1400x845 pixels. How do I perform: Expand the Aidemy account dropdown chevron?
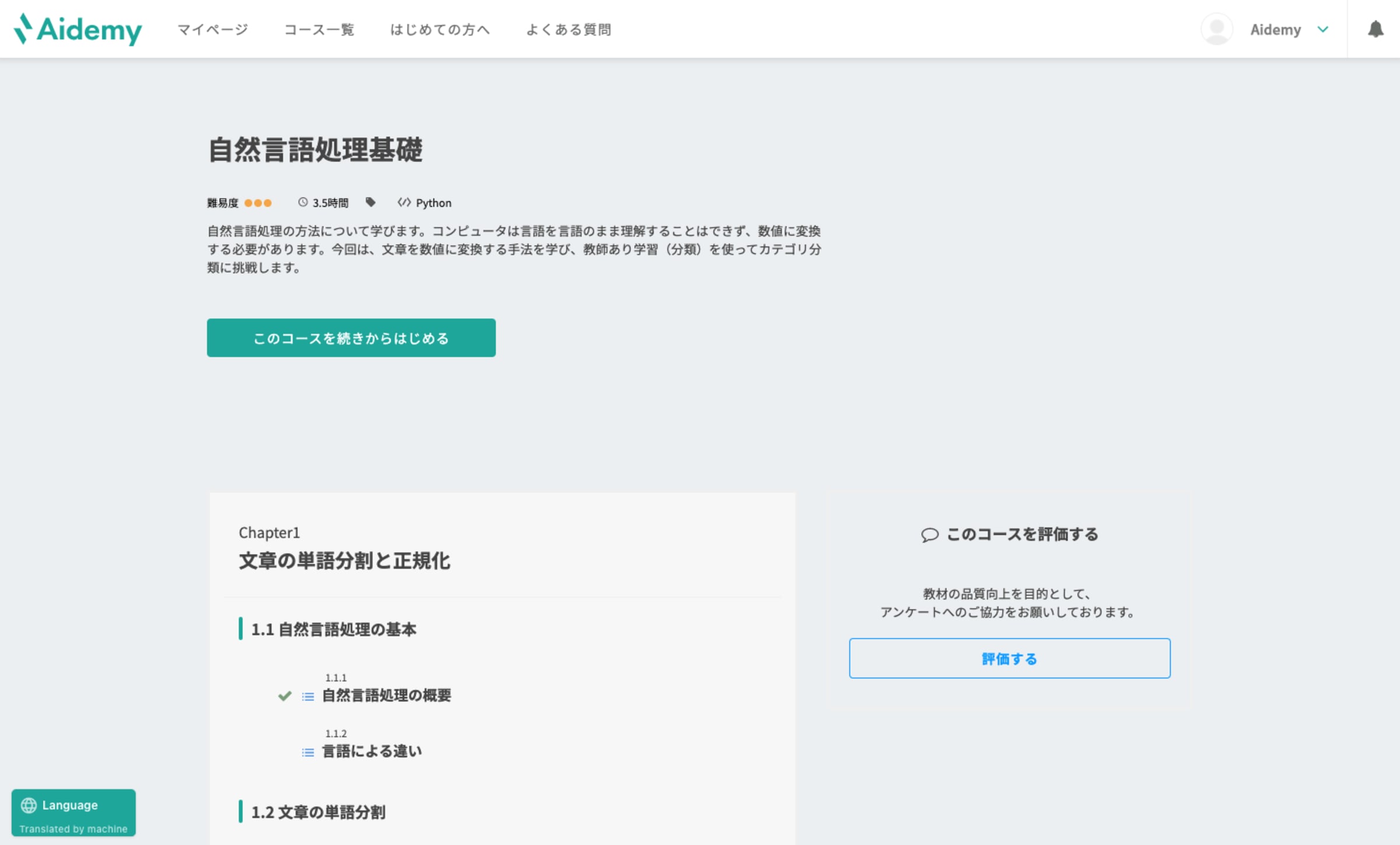1323,29
